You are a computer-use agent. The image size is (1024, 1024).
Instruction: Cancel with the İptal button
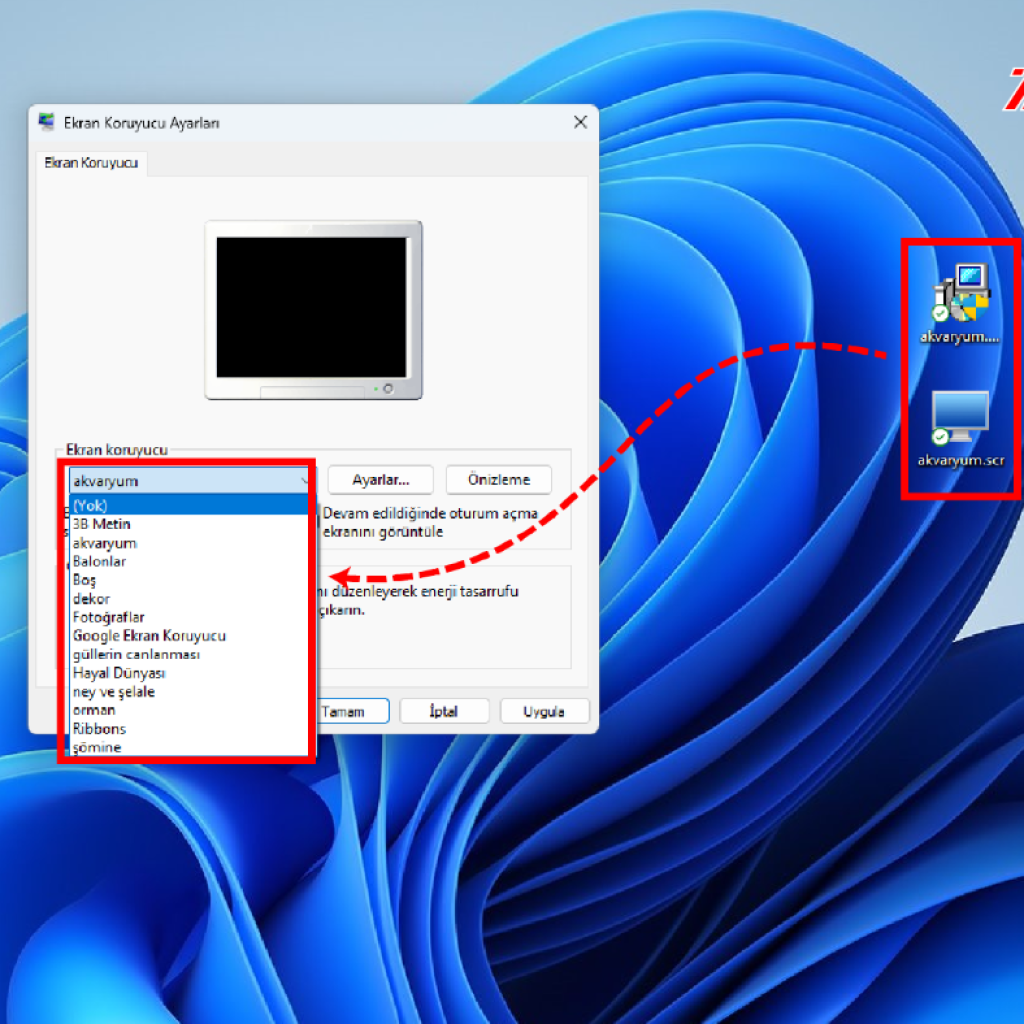444,711
